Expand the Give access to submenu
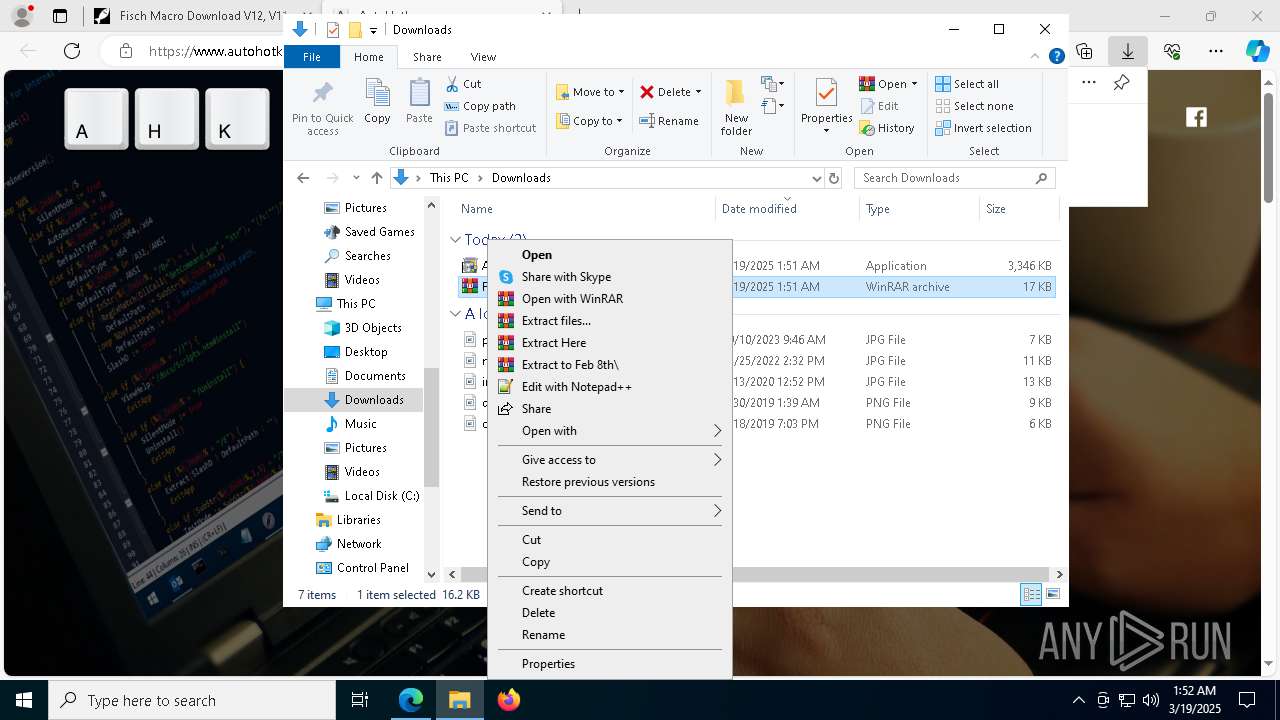Screen dimensions: 1280x720 point(610,460)
